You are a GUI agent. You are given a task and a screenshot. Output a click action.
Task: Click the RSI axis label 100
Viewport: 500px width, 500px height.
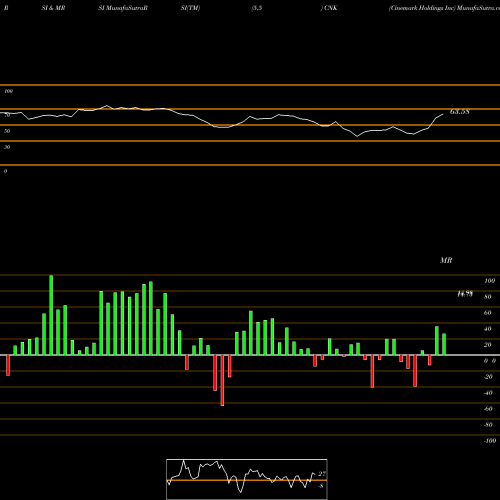8,91
